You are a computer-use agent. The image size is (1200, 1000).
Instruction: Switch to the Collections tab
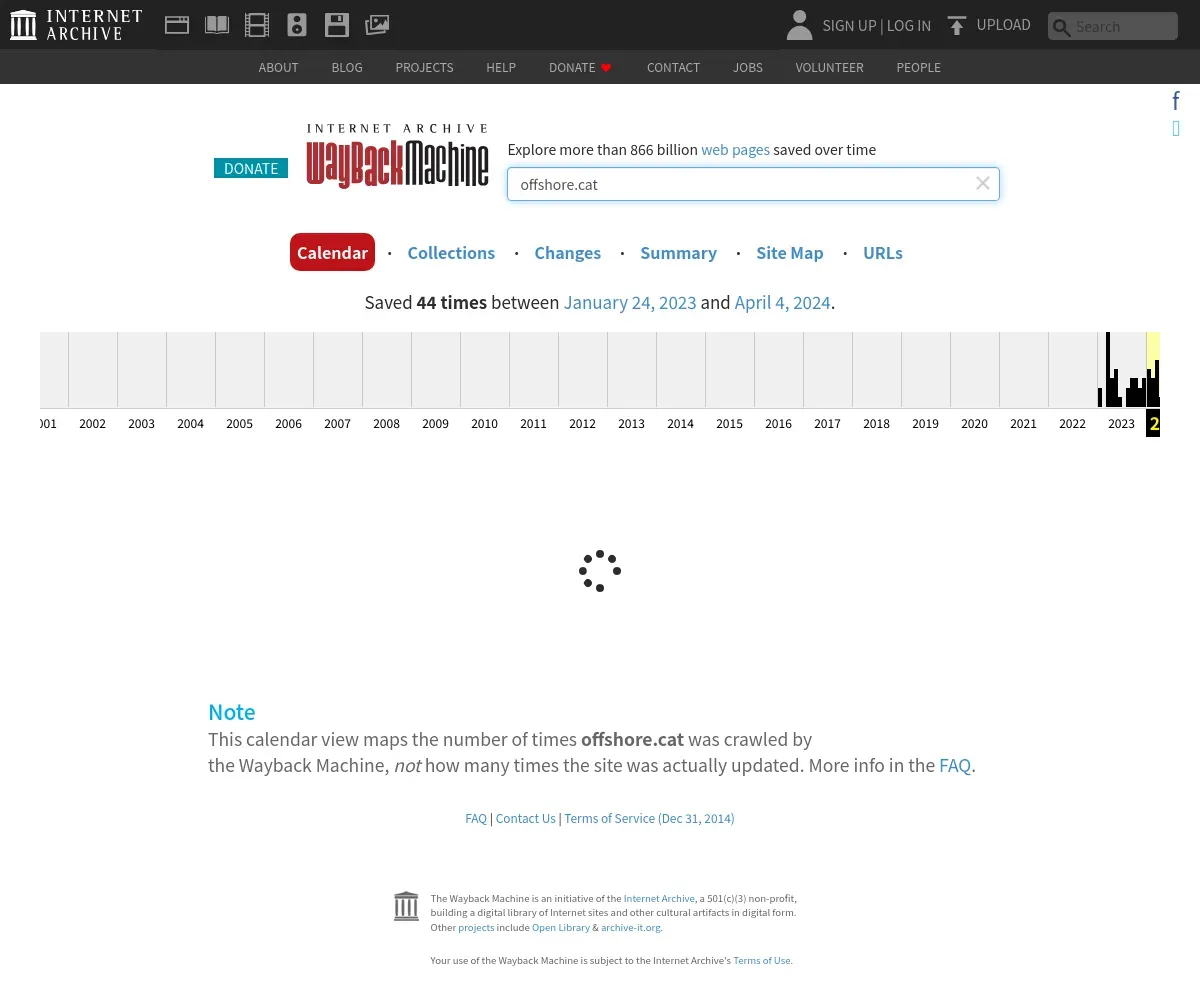pos(451,253)
